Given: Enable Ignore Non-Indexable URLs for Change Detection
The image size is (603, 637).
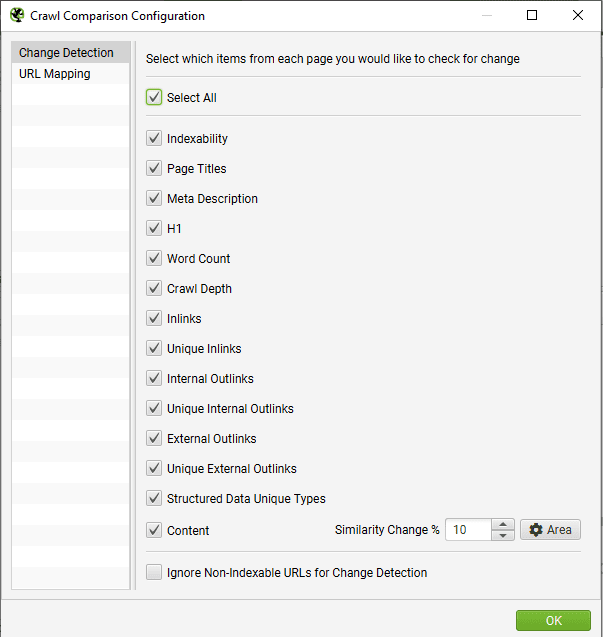Looking at the screenshot, I should point(154,572).
